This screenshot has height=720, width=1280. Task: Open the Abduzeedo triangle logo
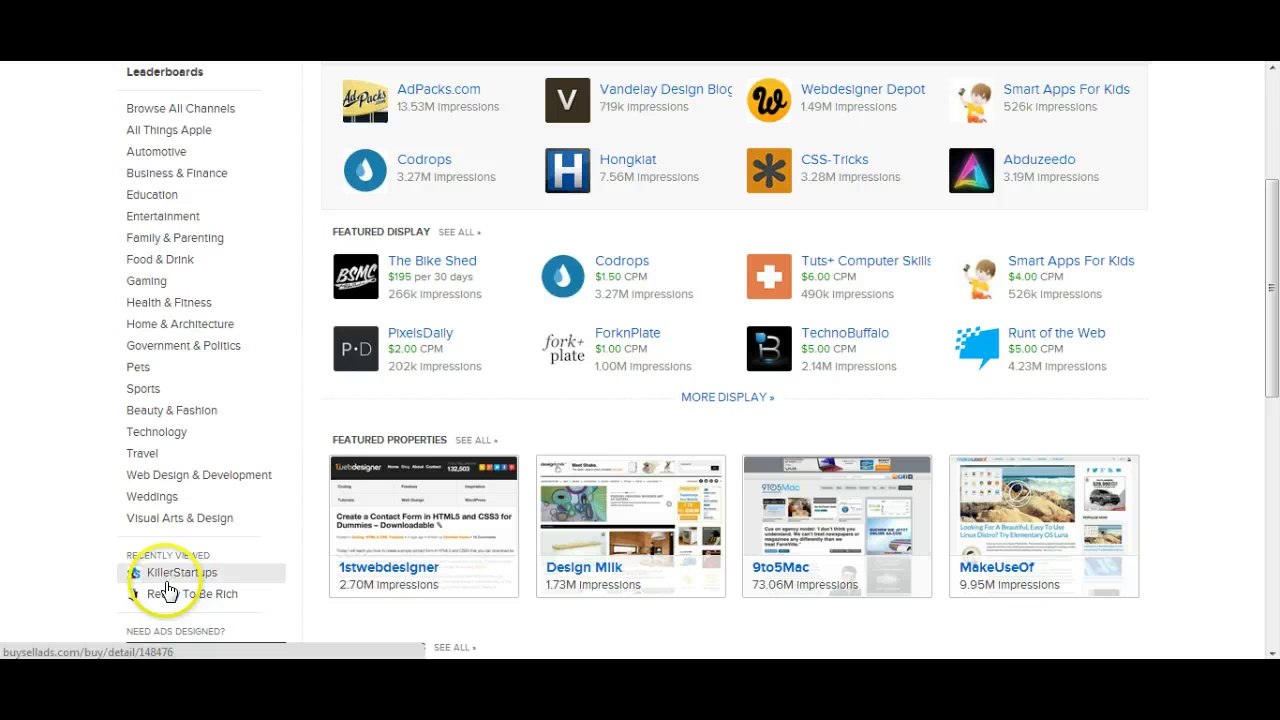[971, 170]
